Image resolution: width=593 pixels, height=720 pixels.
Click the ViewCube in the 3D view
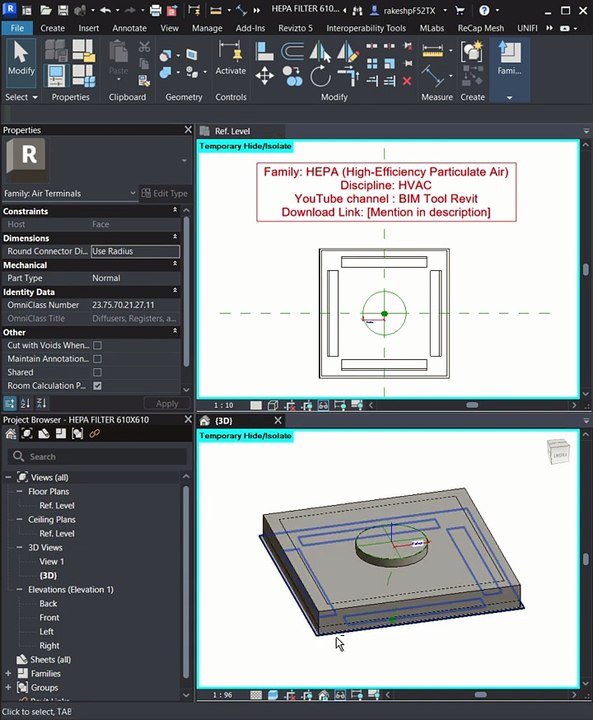(x=558, y=450)
